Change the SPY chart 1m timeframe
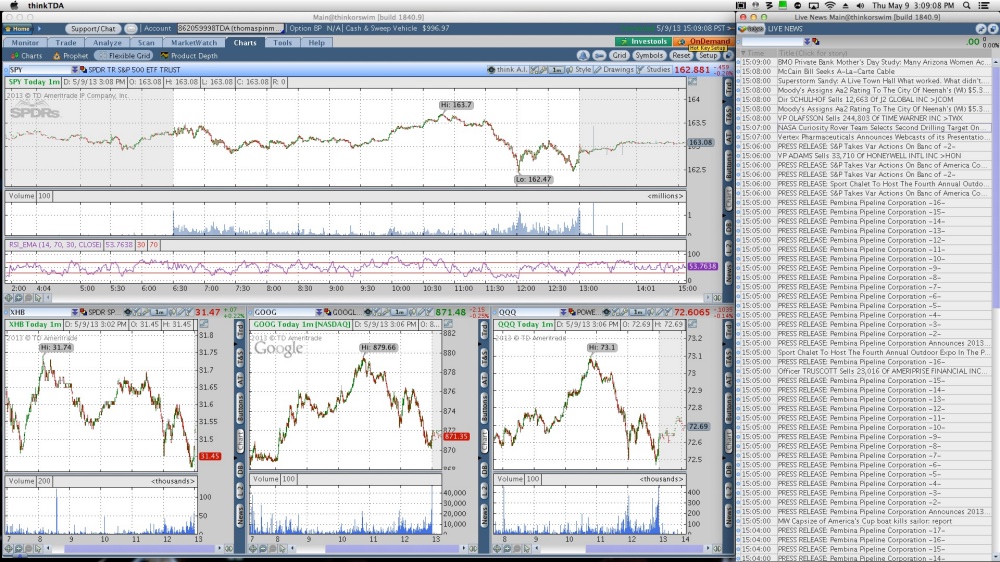Viewport: 1000px width, 562px height. 557,70
